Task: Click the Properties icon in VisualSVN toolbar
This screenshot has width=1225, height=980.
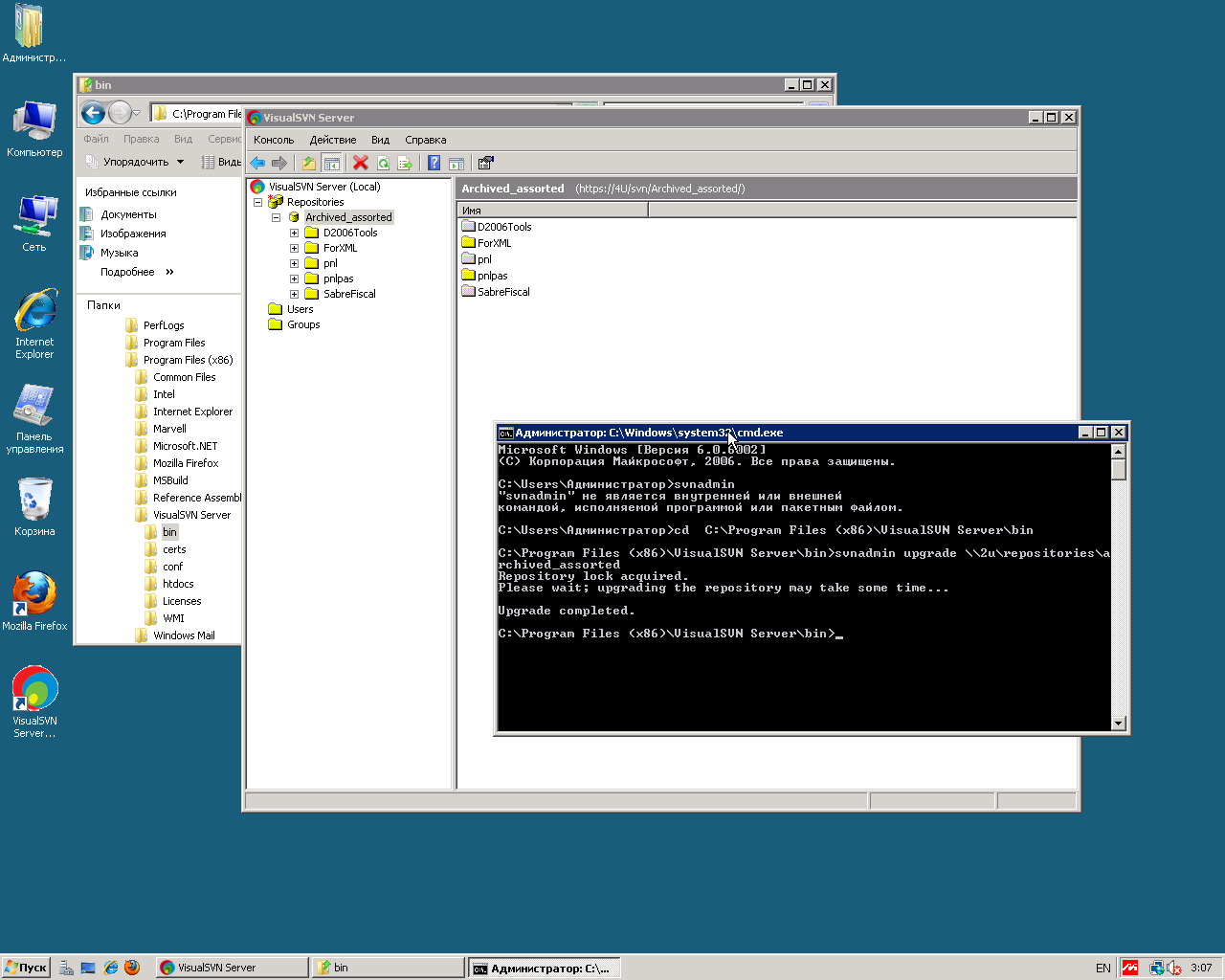Action: click(x=485, y=163)
